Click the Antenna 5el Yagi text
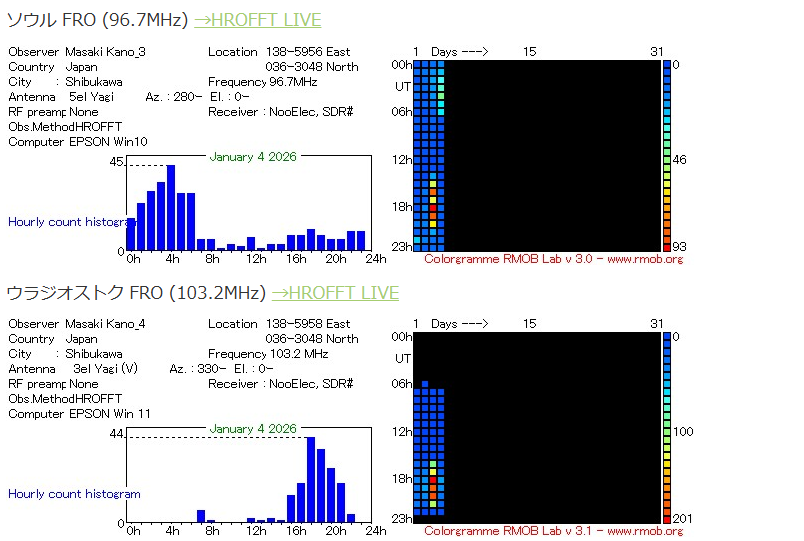The image size is (804, 541). pos(61,97)
